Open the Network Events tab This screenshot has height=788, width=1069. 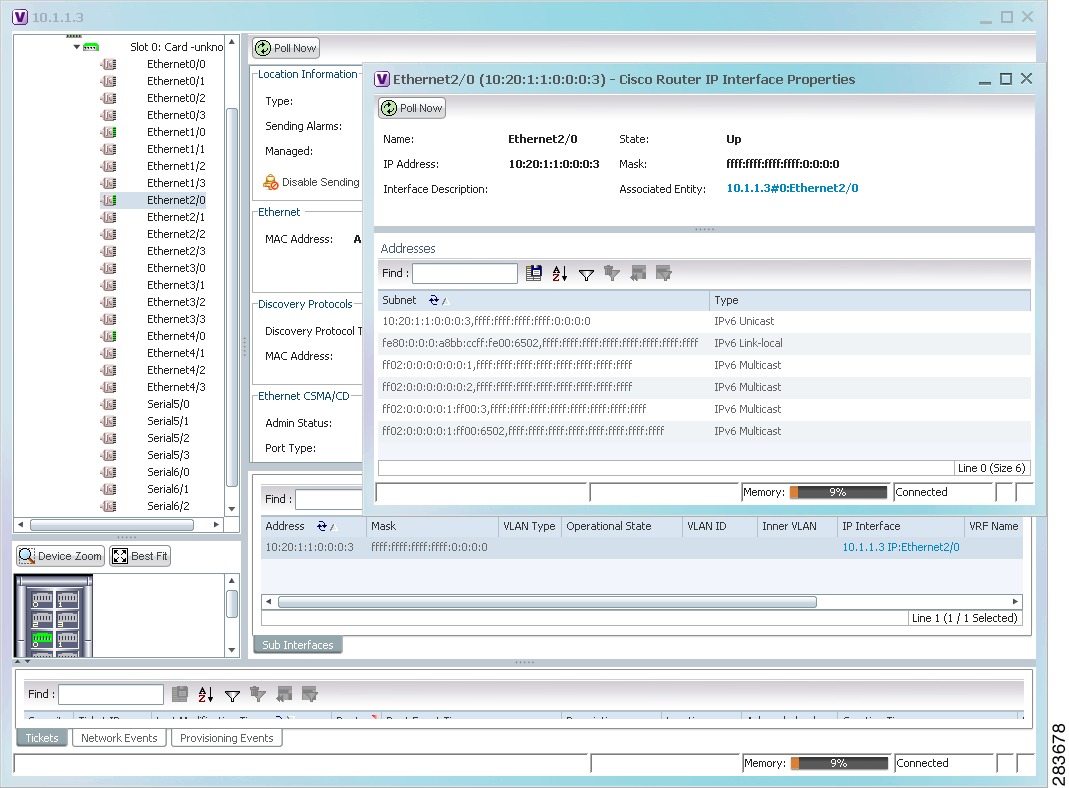click(119, 738)
